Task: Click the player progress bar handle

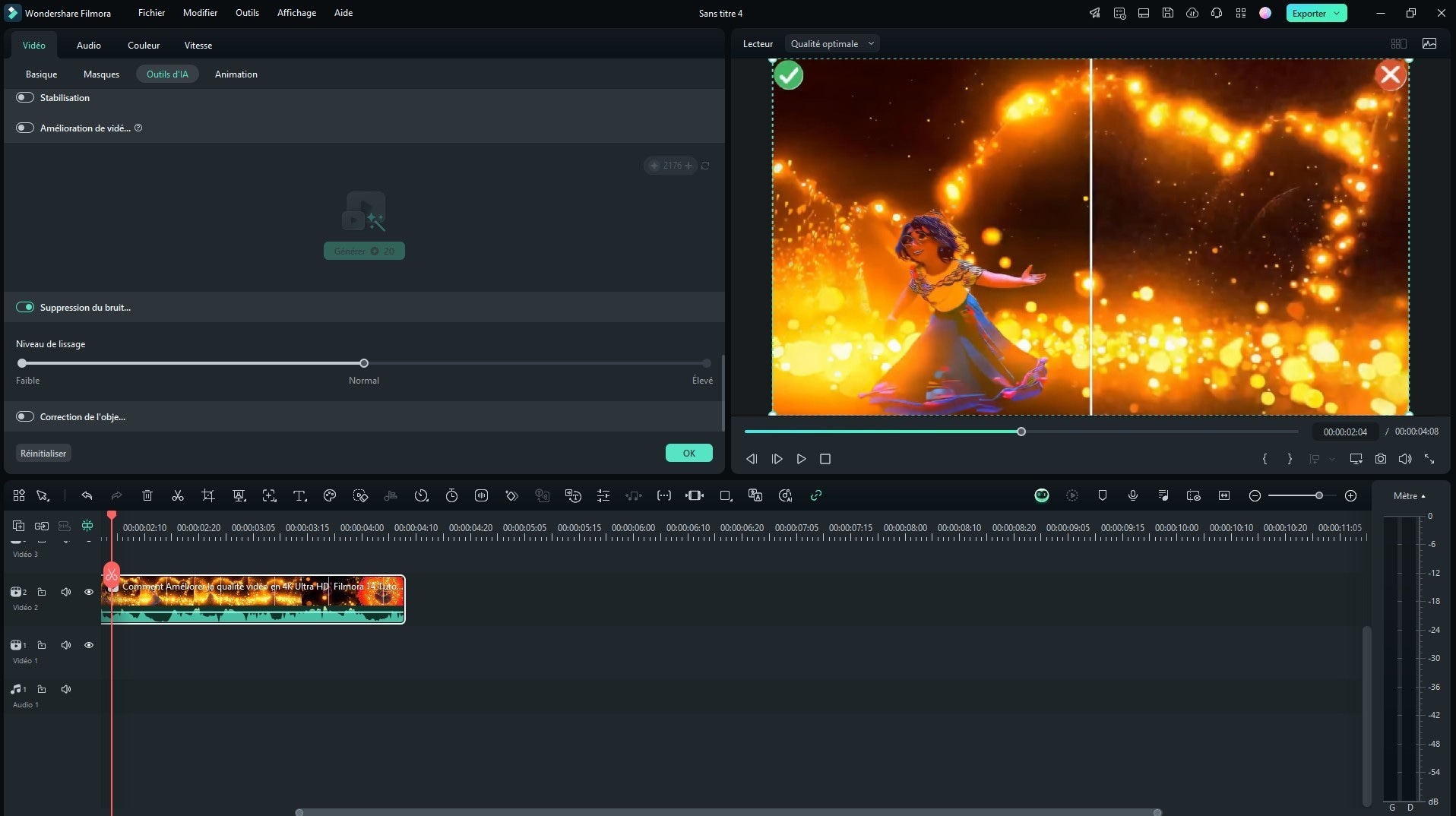Action: (x=1021, y=432)
